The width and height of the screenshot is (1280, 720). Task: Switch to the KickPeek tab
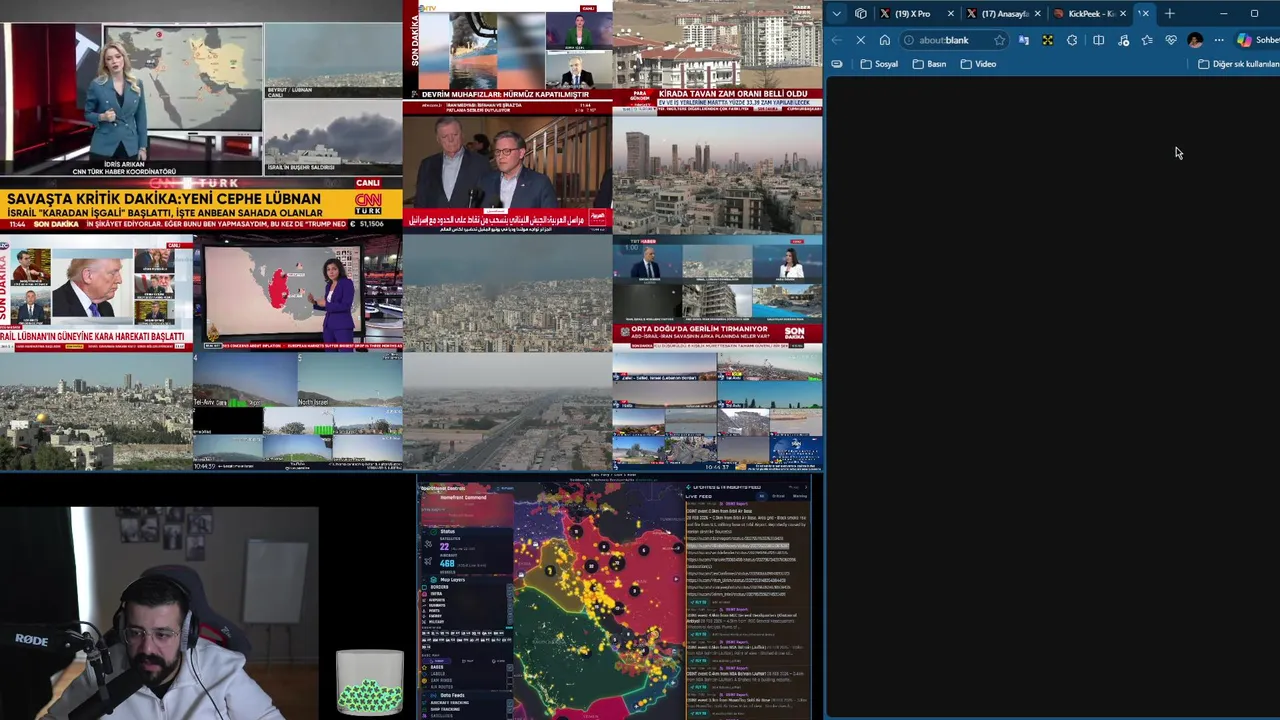[1084, 14]
